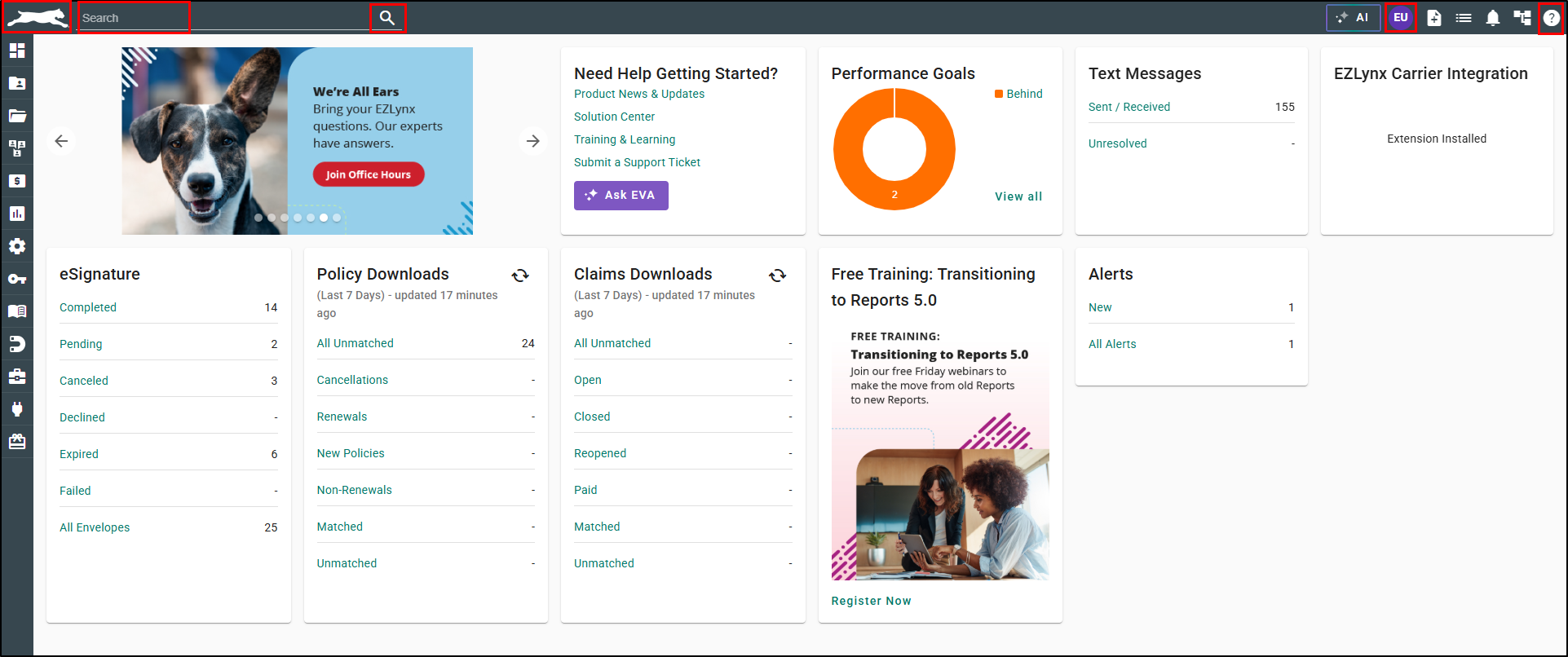Screen dimensions: 1568x657
Task: Select the first banner carousel dot
Action: pos(258,218)
